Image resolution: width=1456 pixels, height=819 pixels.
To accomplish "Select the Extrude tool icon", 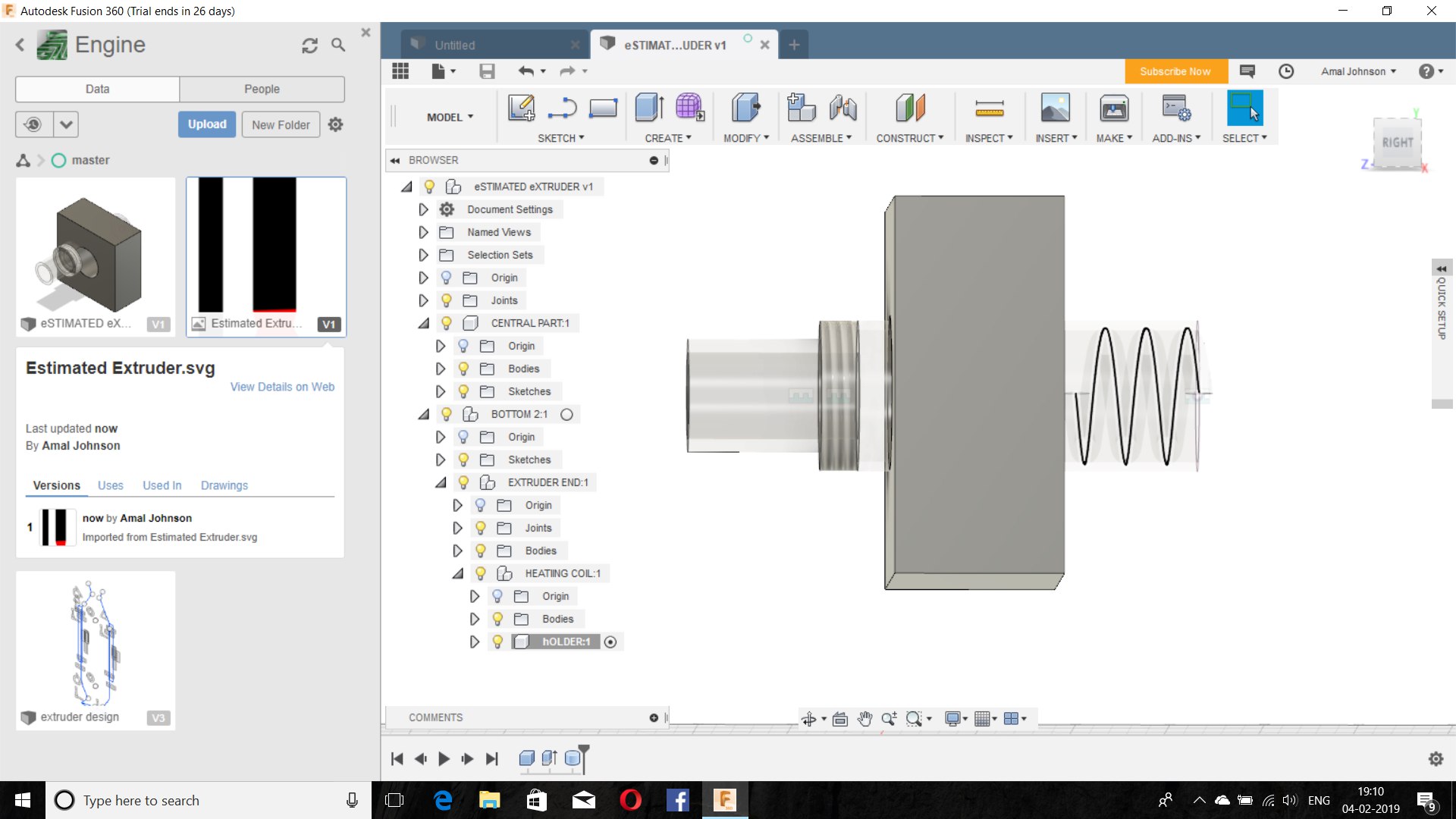I will (649, 108).
